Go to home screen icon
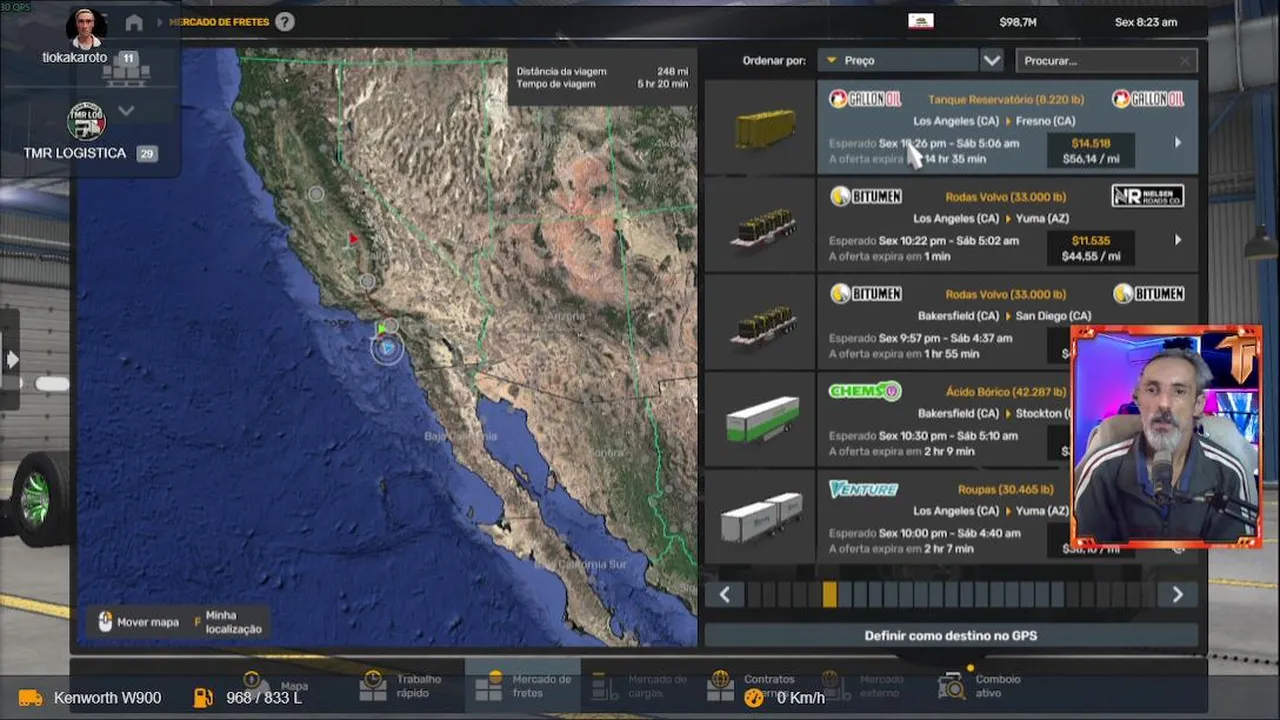This screenshot has height=720, width=1280. 134,22
